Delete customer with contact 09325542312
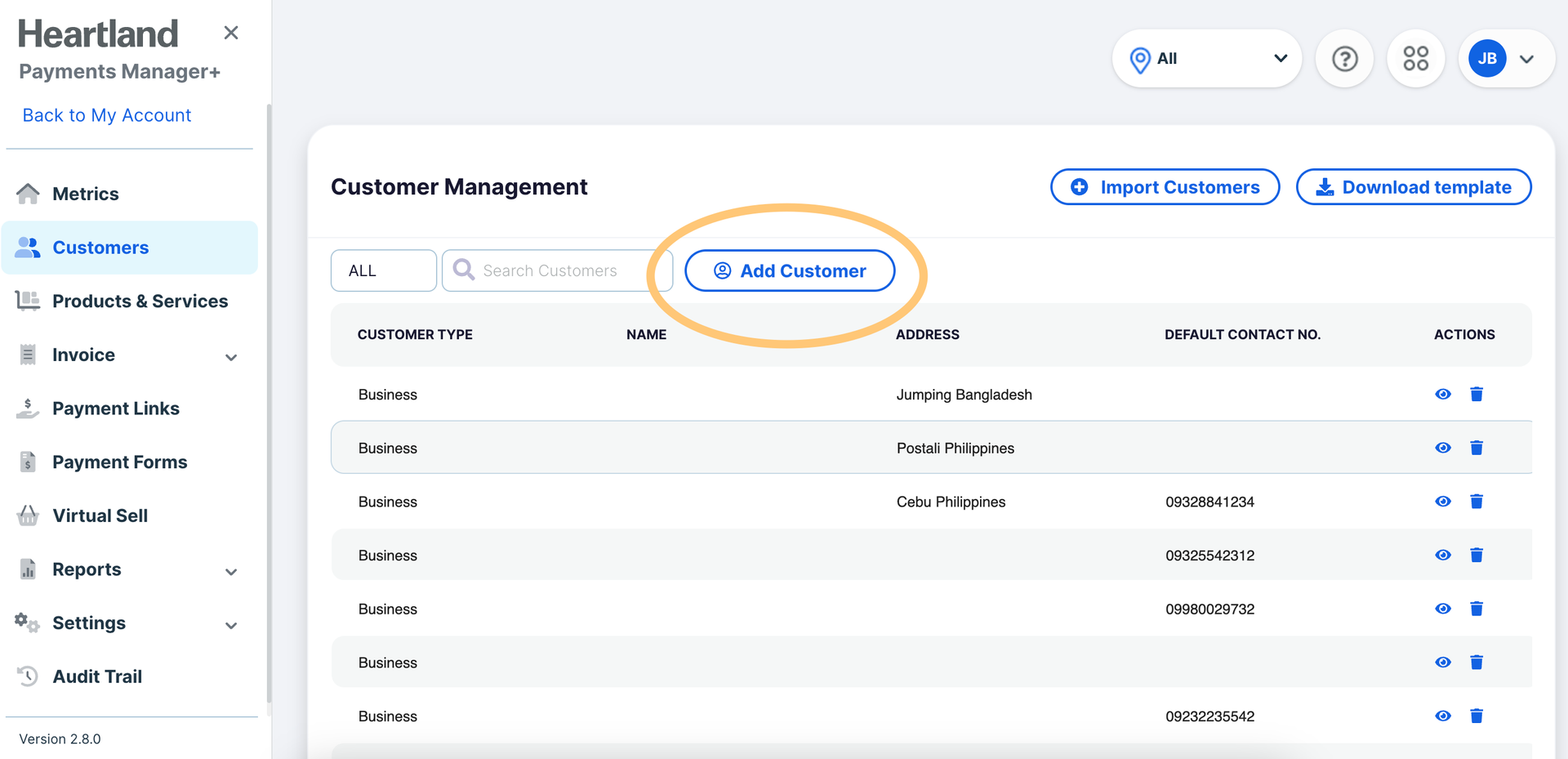The height and width of the screenshot is (759, 1568). click(x=1477, y=556)
